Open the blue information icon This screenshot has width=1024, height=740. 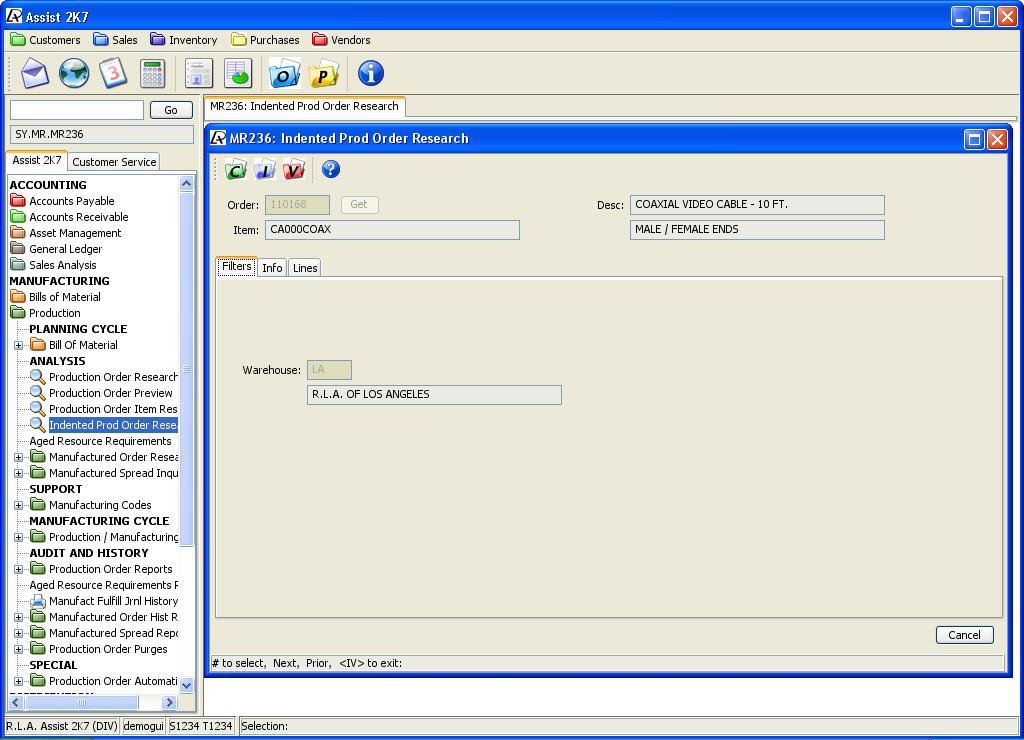pos(370,73)
